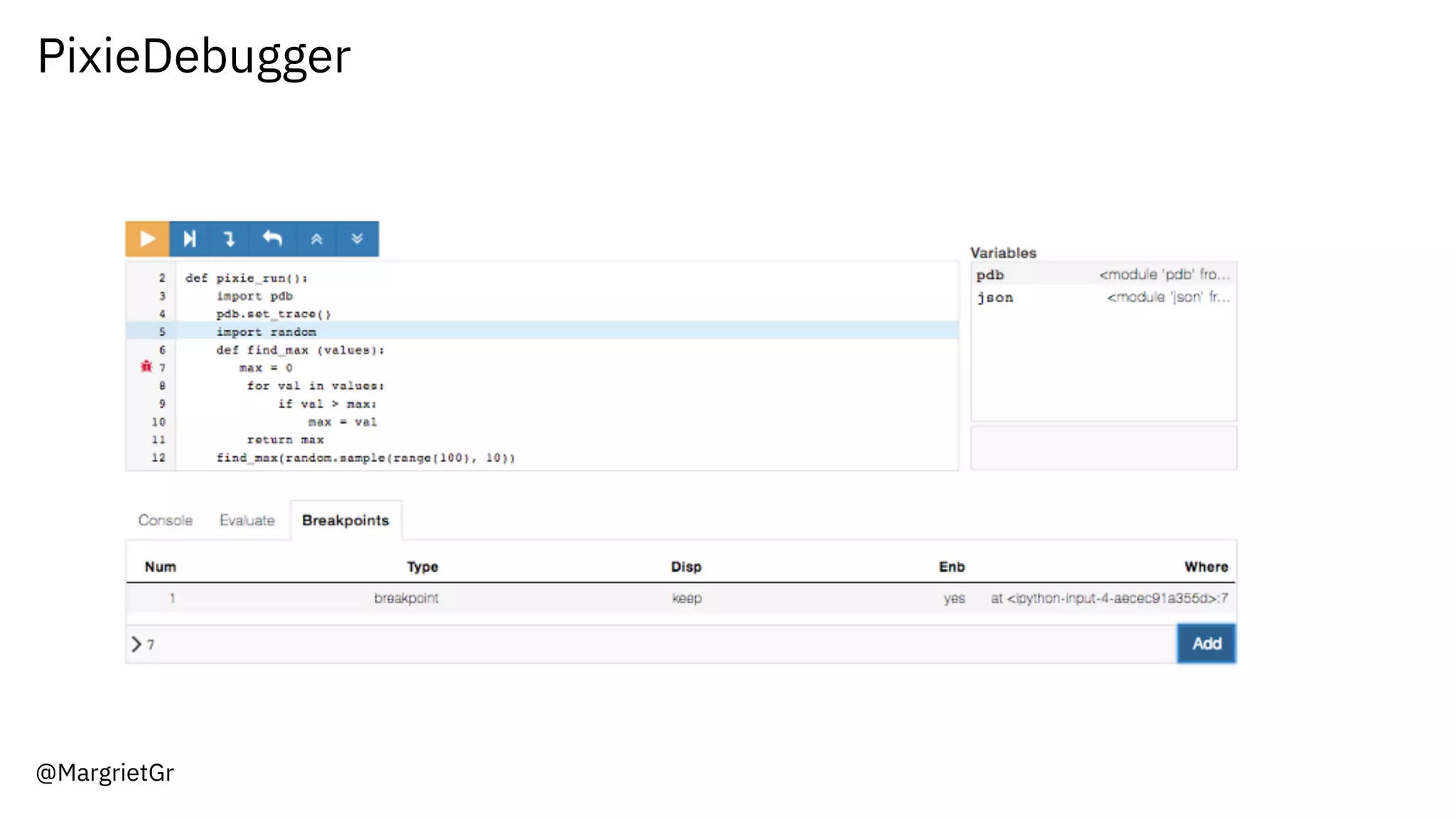Click the PixieDebugger slide title

click(194, 57)
